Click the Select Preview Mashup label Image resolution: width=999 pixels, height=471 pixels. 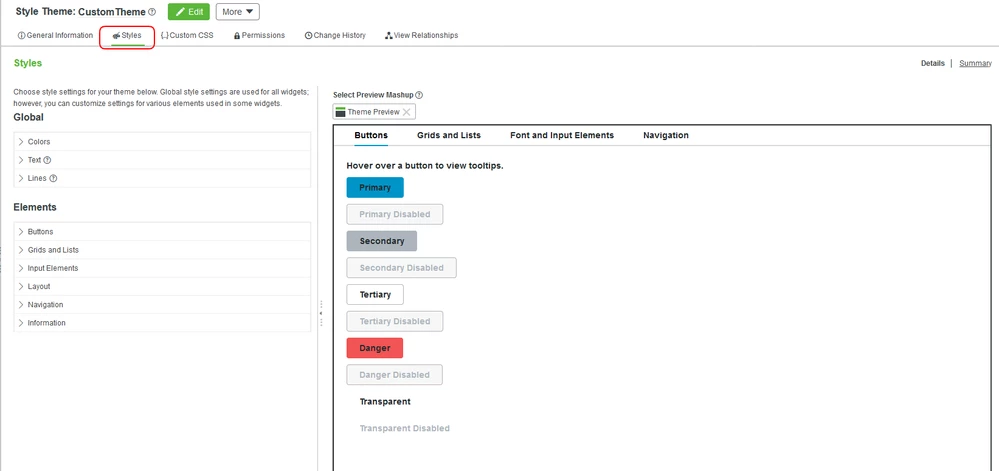(373, 95)
